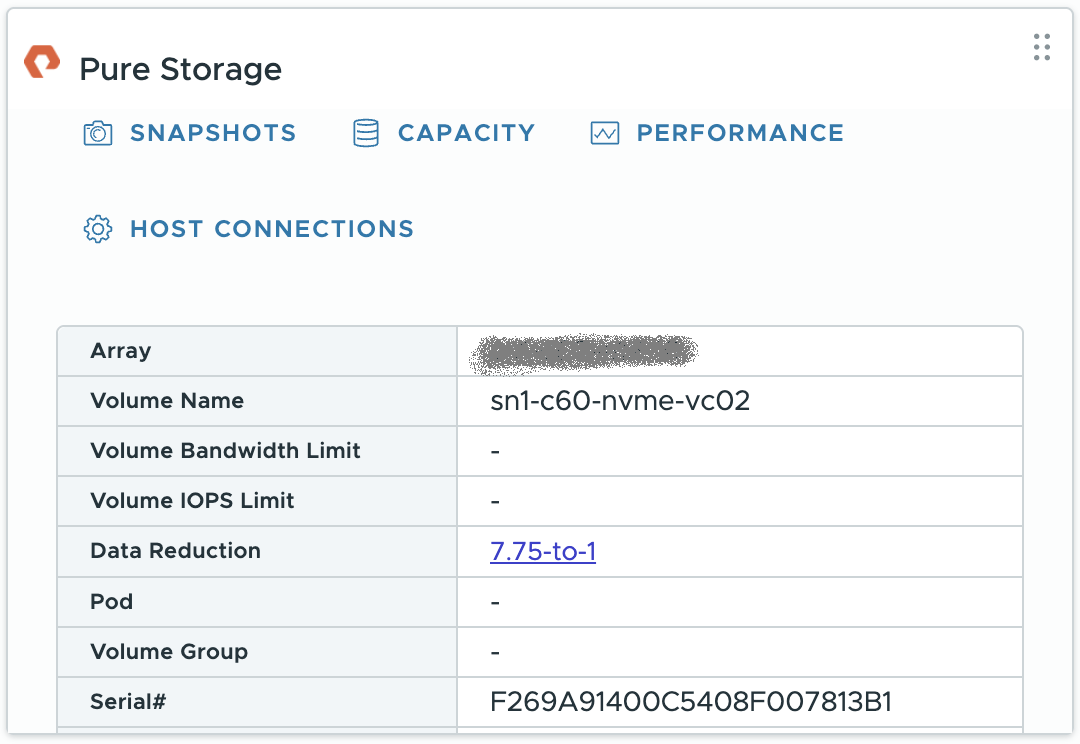1080x744 pixels.
Task: Switch to the SNAPSHOTS view
Action: click(213, 132)
